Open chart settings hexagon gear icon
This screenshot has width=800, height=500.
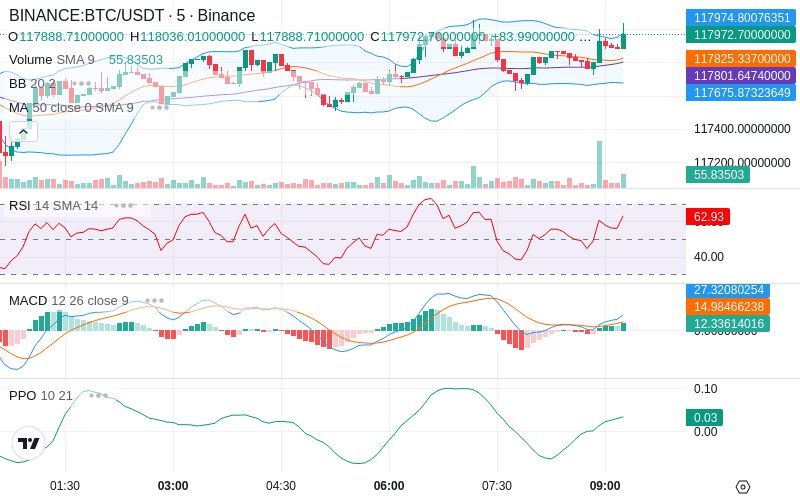(743, 487)
